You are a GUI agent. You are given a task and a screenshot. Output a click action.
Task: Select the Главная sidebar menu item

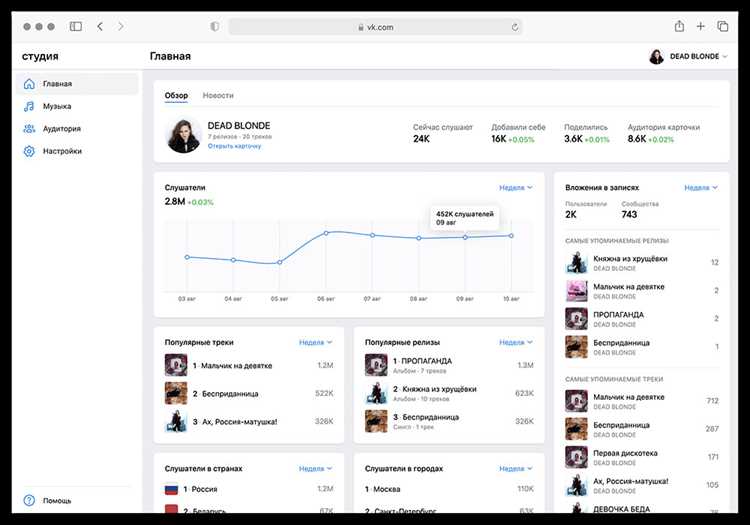(x=77, y=84)
